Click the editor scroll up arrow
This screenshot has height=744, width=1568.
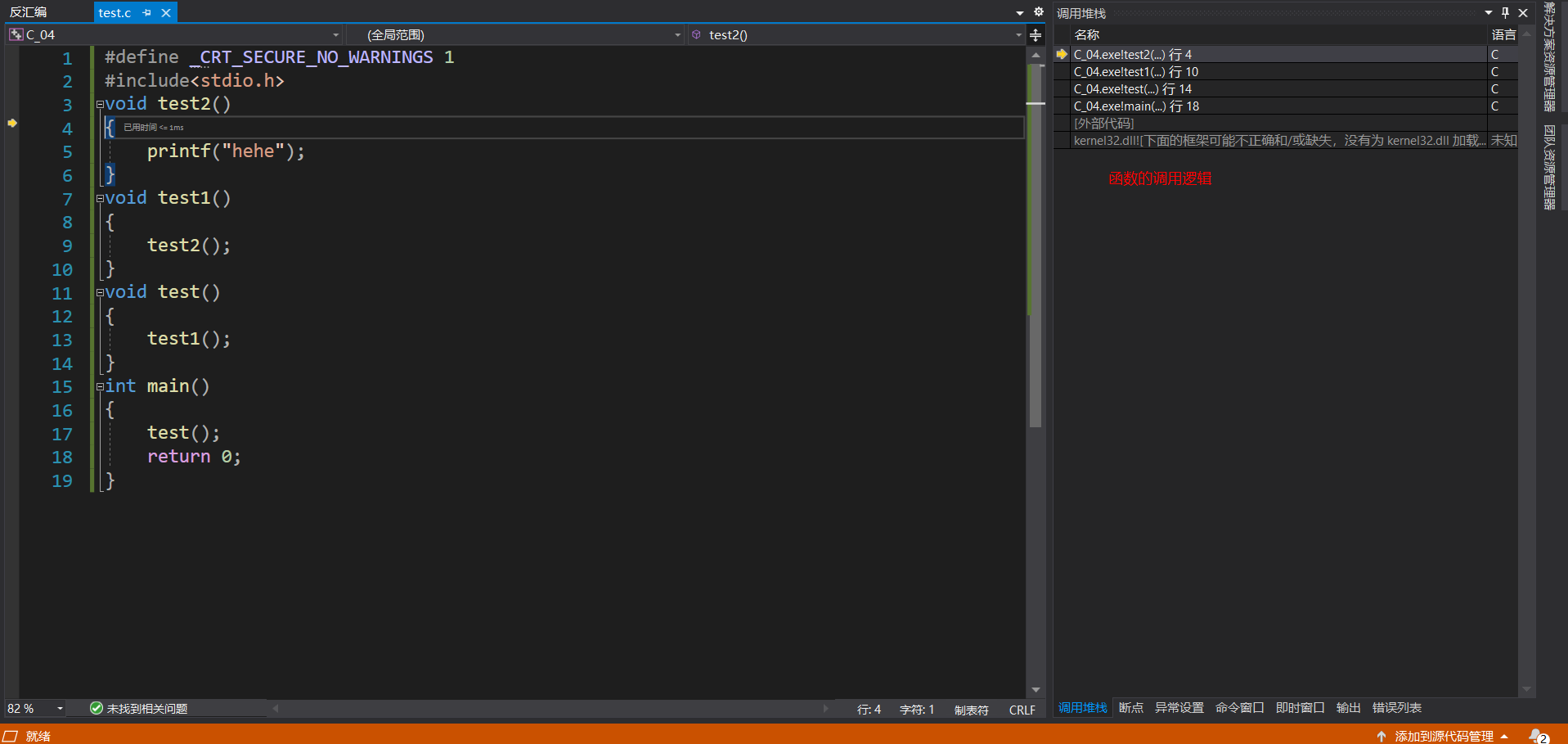point(1036,56)
